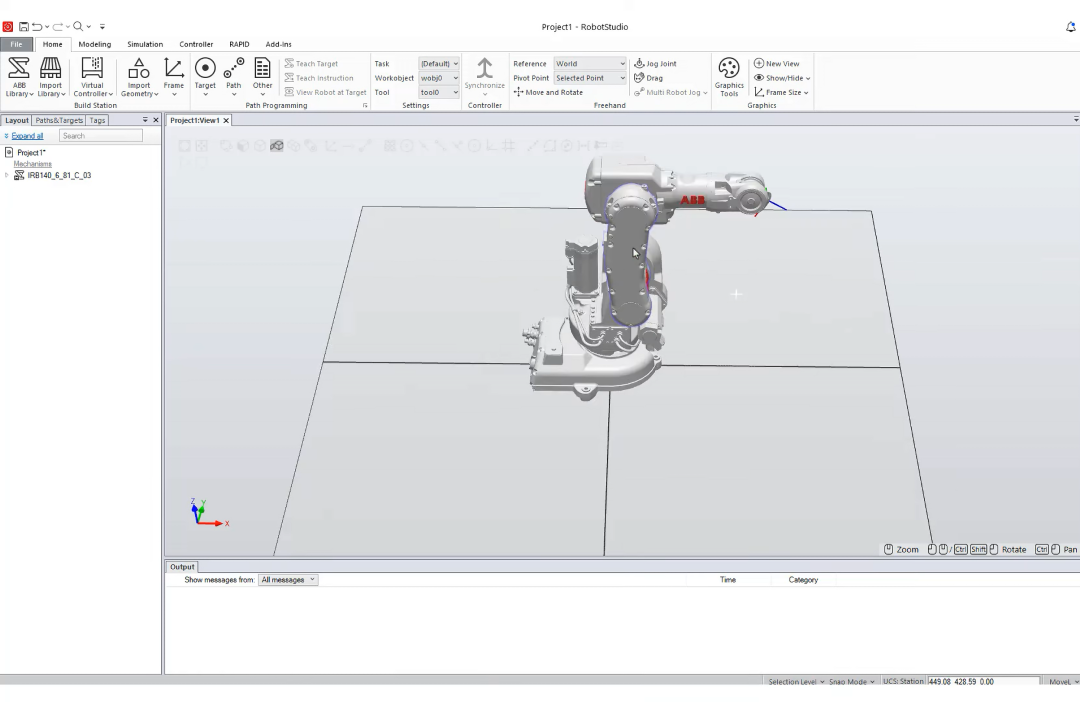Select the Tags panel tab
This screenshot has height=702, width=1080.
point(97,120)
